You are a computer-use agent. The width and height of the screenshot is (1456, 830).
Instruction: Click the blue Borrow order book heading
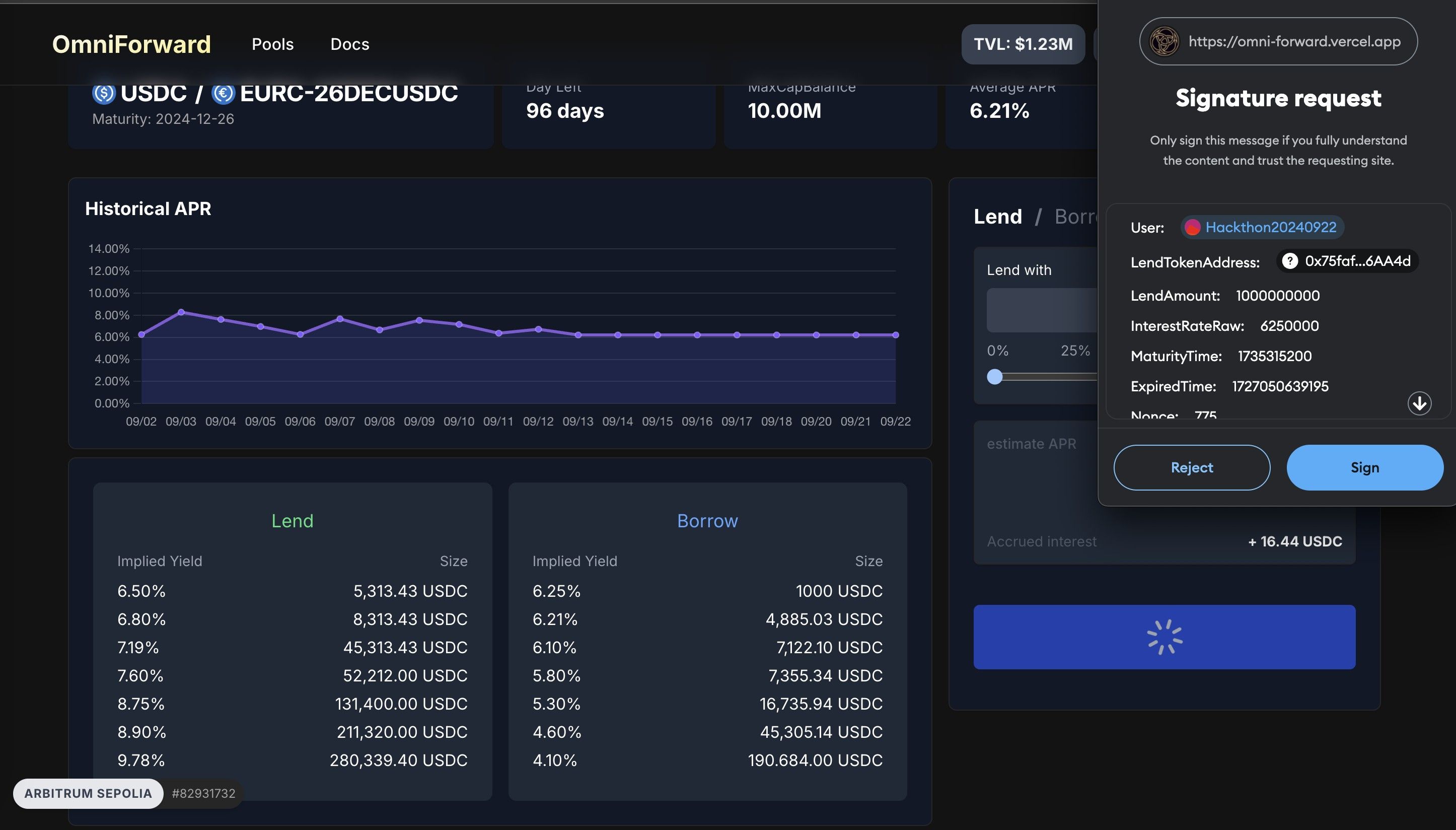pyautogui.click(x=707, y=521)
